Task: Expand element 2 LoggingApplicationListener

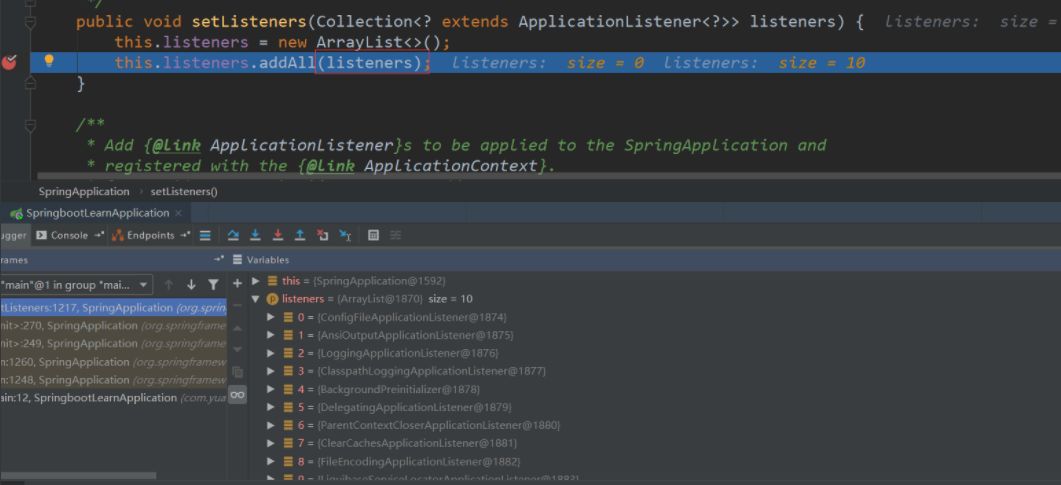Action: [271, 353]
